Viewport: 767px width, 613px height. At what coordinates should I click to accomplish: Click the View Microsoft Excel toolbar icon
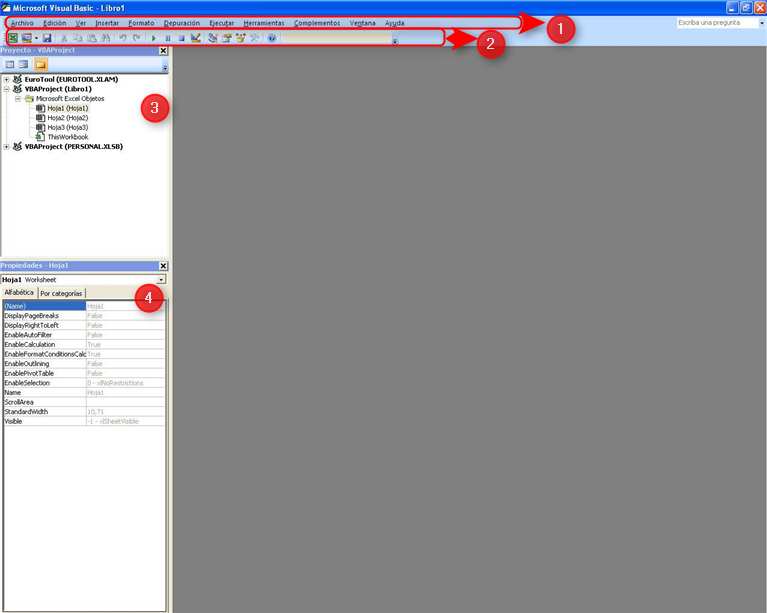[13, 38]
